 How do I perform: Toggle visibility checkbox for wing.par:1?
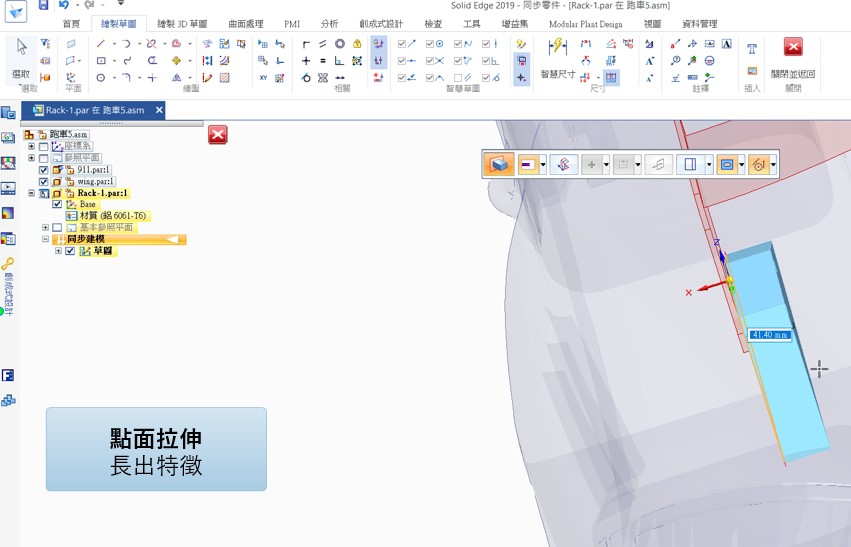click(x=44, y=182)
